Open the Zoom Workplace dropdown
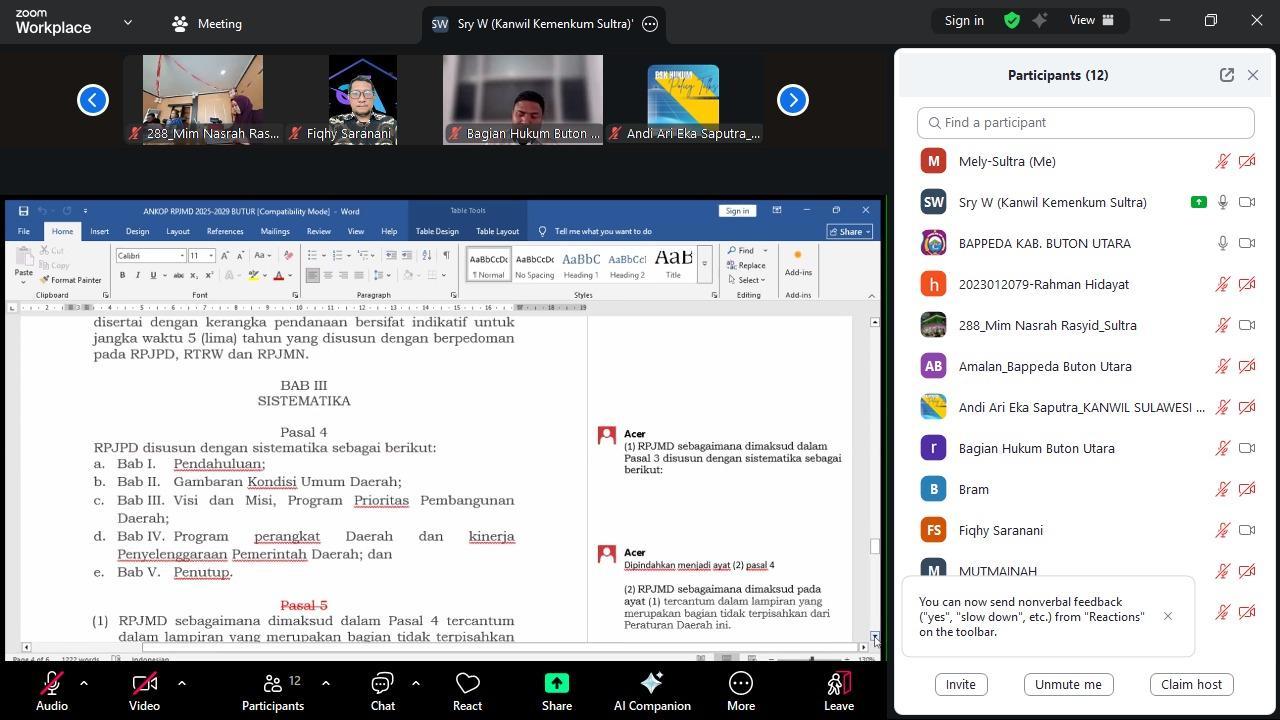Image resolution: width=1280 pixels, height=720 pixels. (127, 22)
